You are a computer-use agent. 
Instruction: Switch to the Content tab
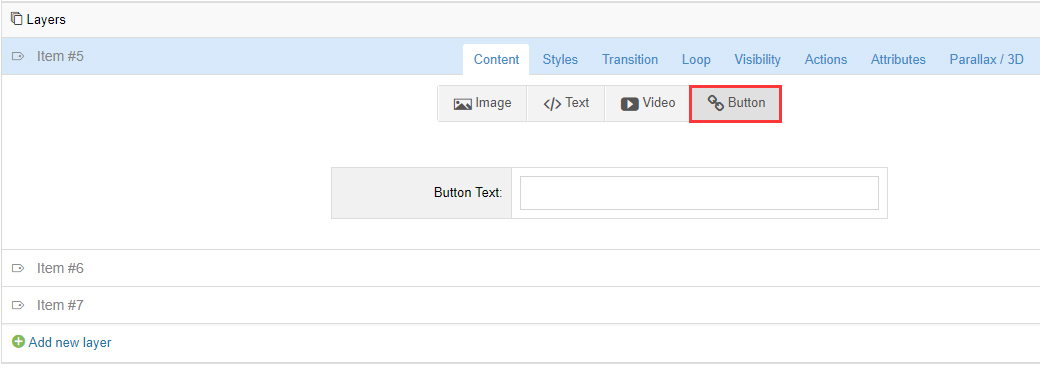click(x=496, y=60)
